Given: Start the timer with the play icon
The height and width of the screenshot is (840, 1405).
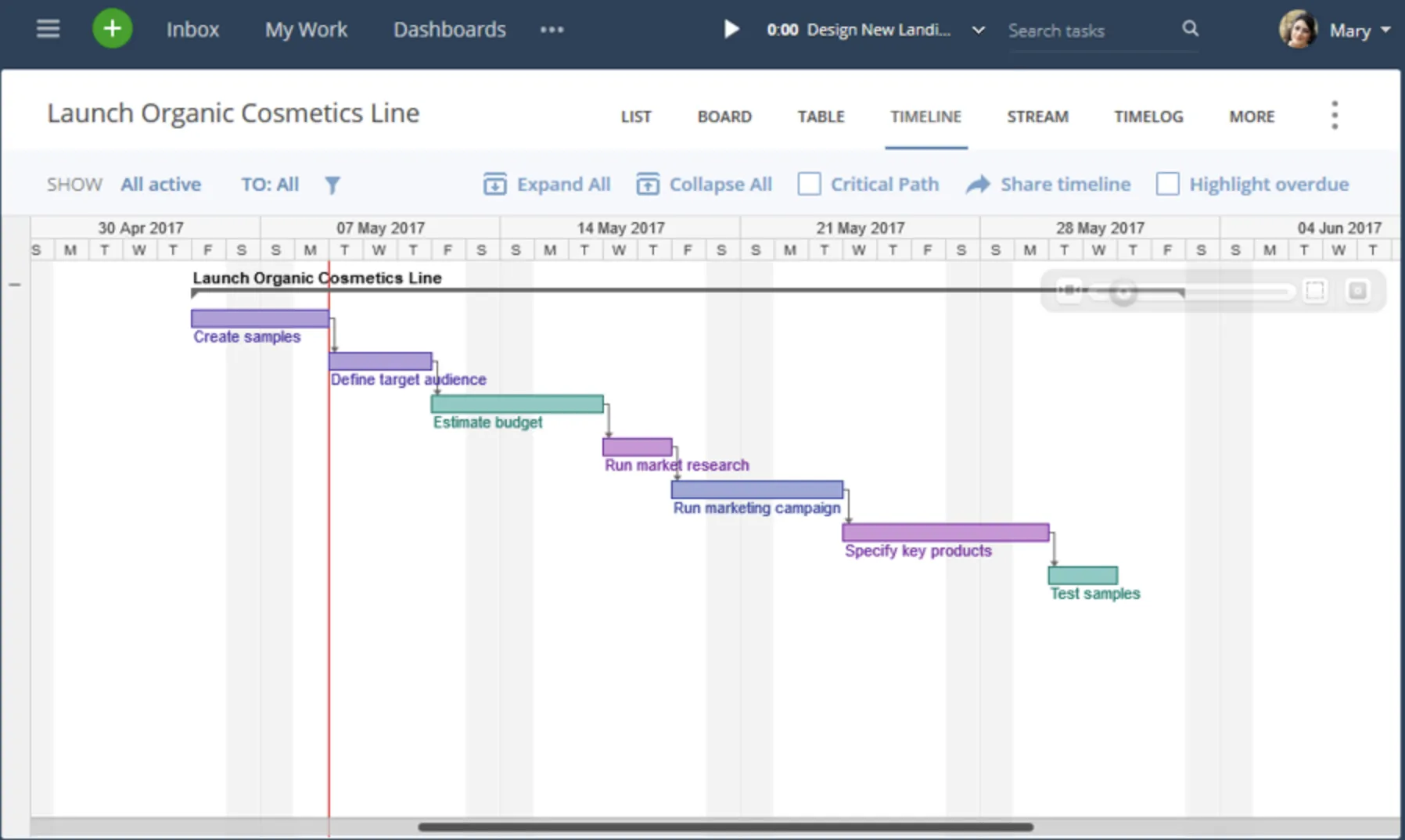Looking at the screenshot, I should coord(731,29).
